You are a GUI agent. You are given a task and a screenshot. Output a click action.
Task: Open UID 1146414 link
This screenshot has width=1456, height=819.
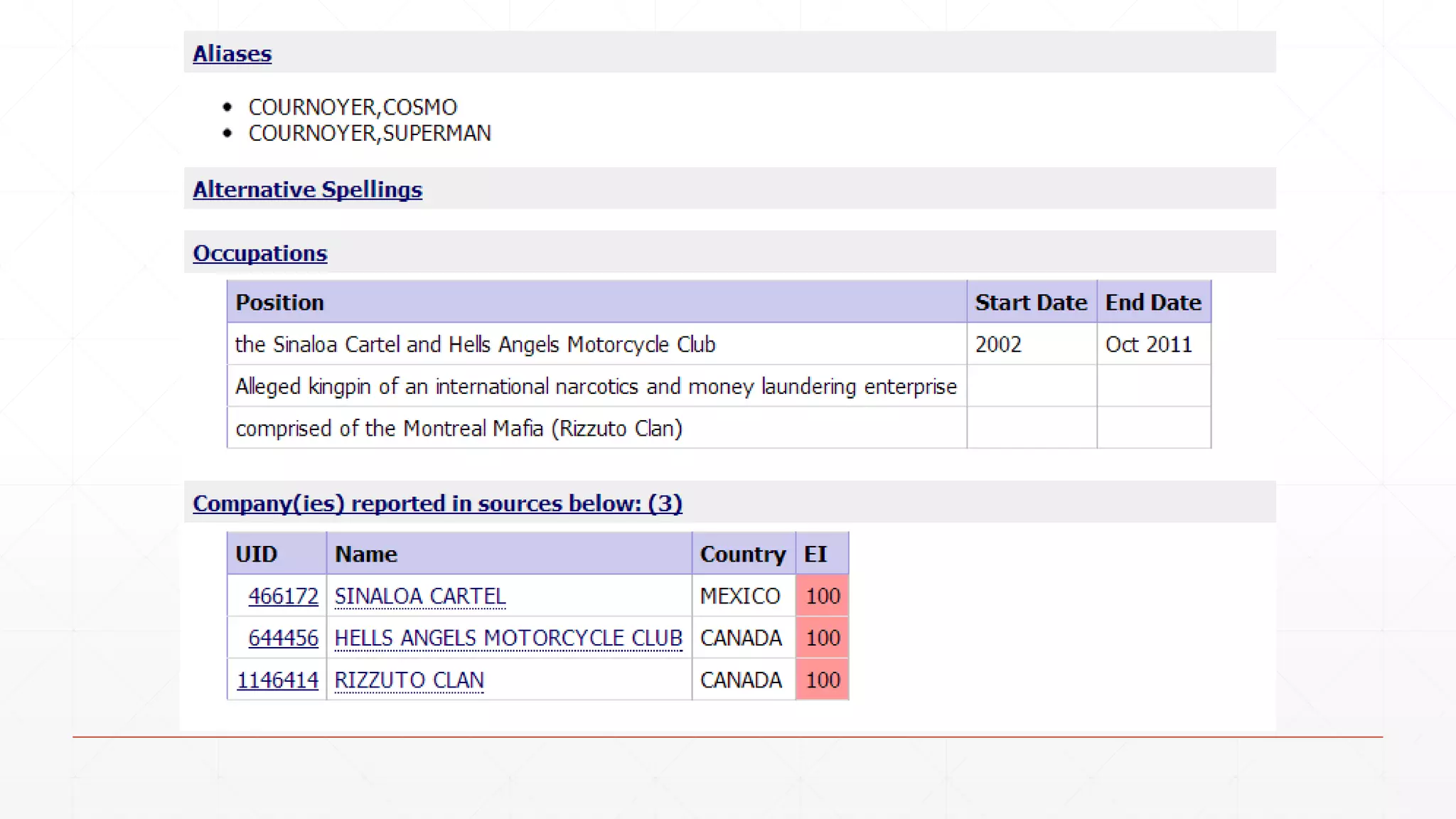pos(277,680)
